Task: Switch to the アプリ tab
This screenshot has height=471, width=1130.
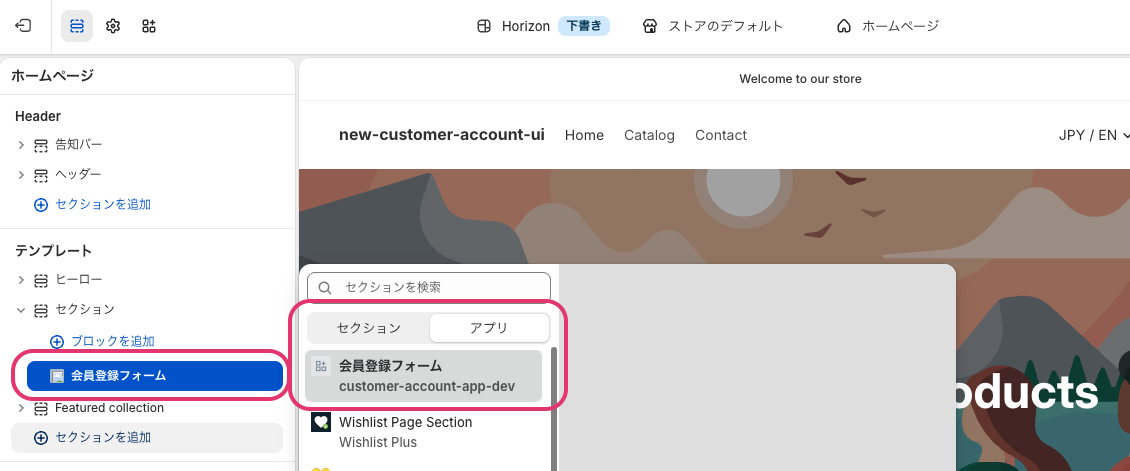Action: (489, 328)
